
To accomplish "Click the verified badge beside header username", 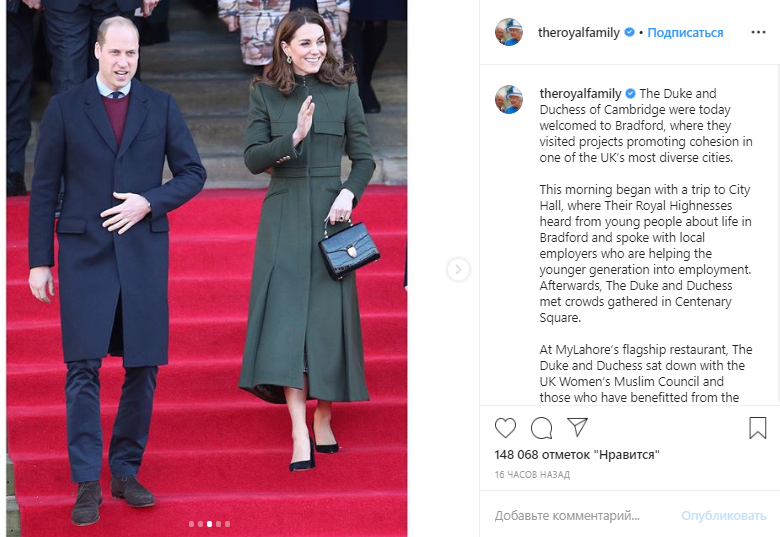I will (x=629, y=32).
